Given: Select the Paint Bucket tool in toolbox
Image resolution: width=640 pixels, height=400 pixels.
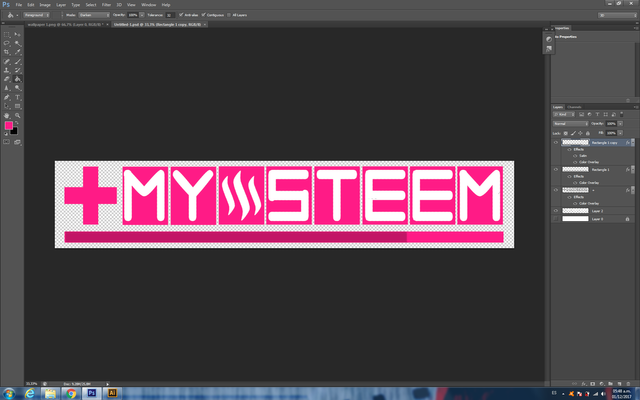Looking at the screenshot, I should [18, 79].
